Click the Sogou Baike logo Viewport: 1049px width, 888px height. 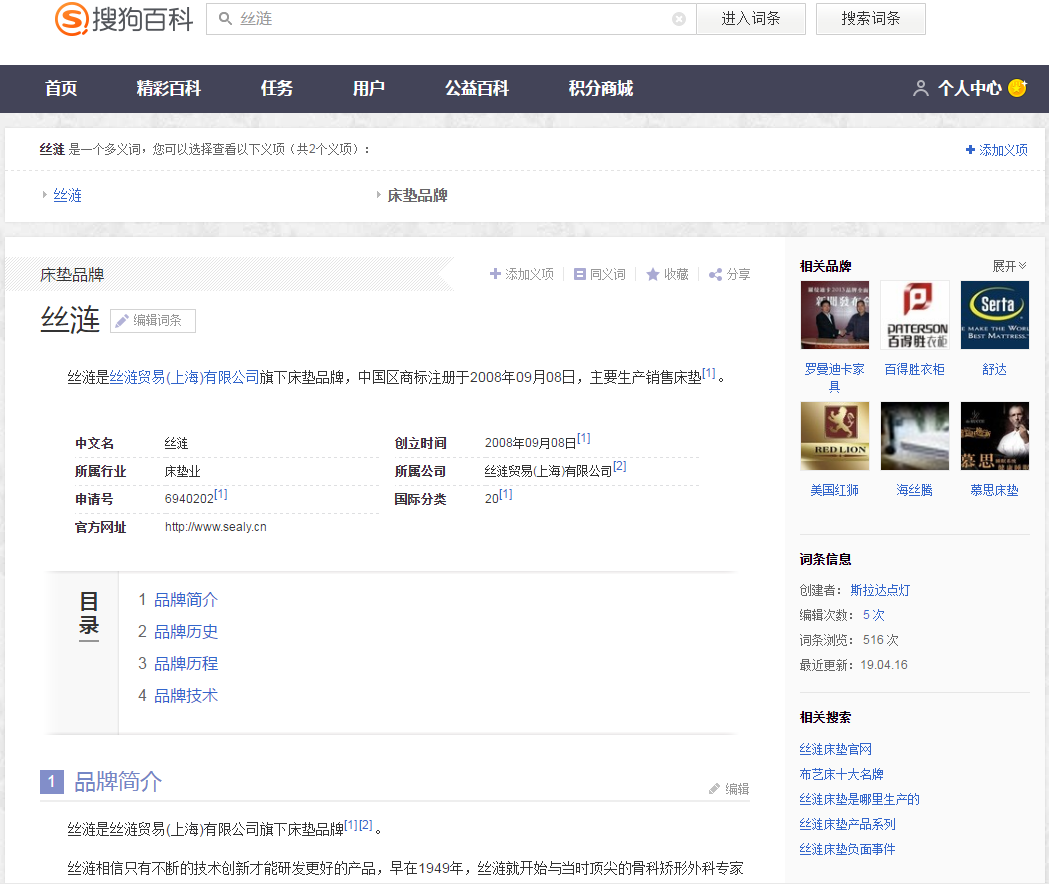click(x=124, y=19)
